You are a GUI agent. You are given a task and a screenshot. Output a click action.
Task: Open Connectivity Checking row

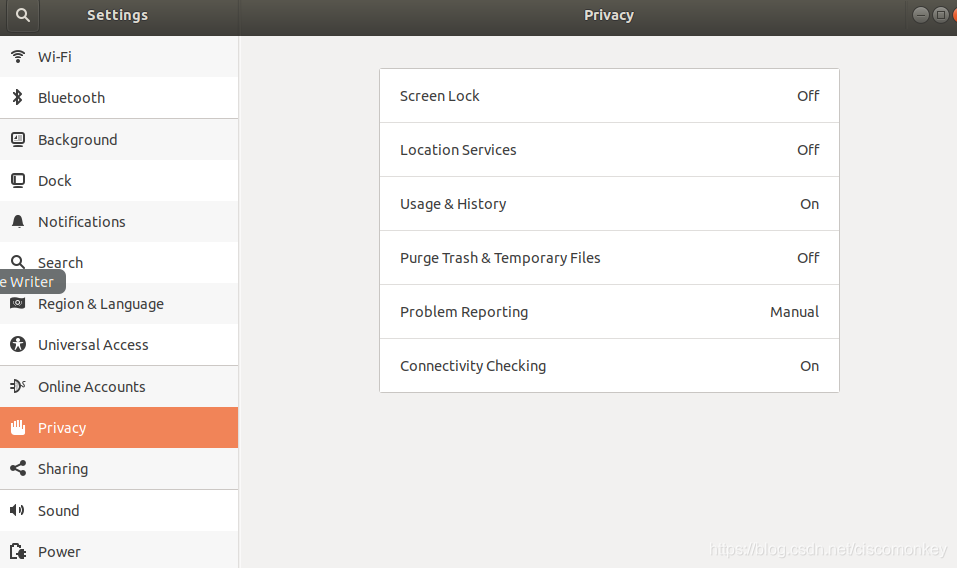tap(609, 366)
